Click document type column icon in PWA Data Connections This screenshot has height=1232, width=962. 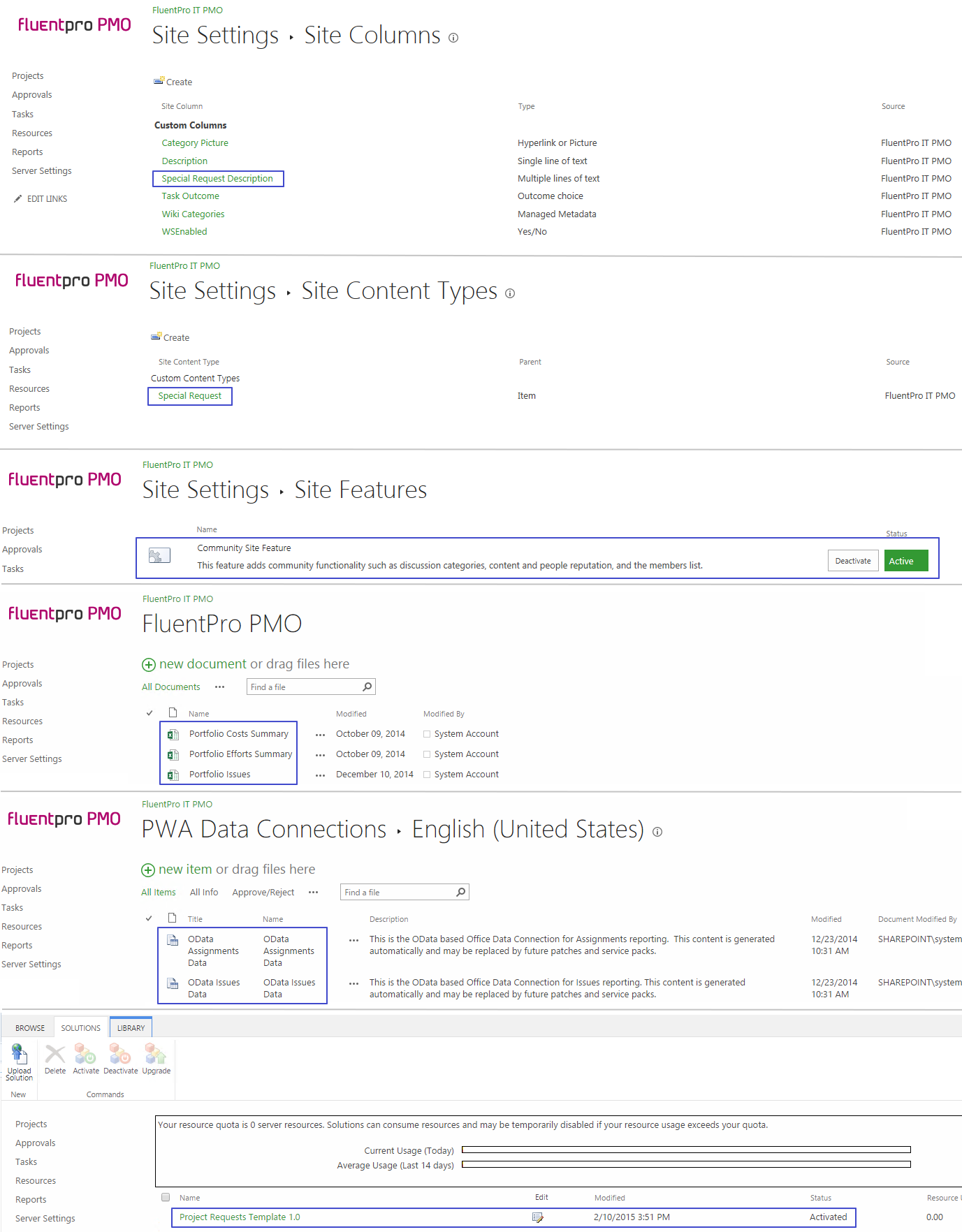pyautogui.click(x=172, y=918)
